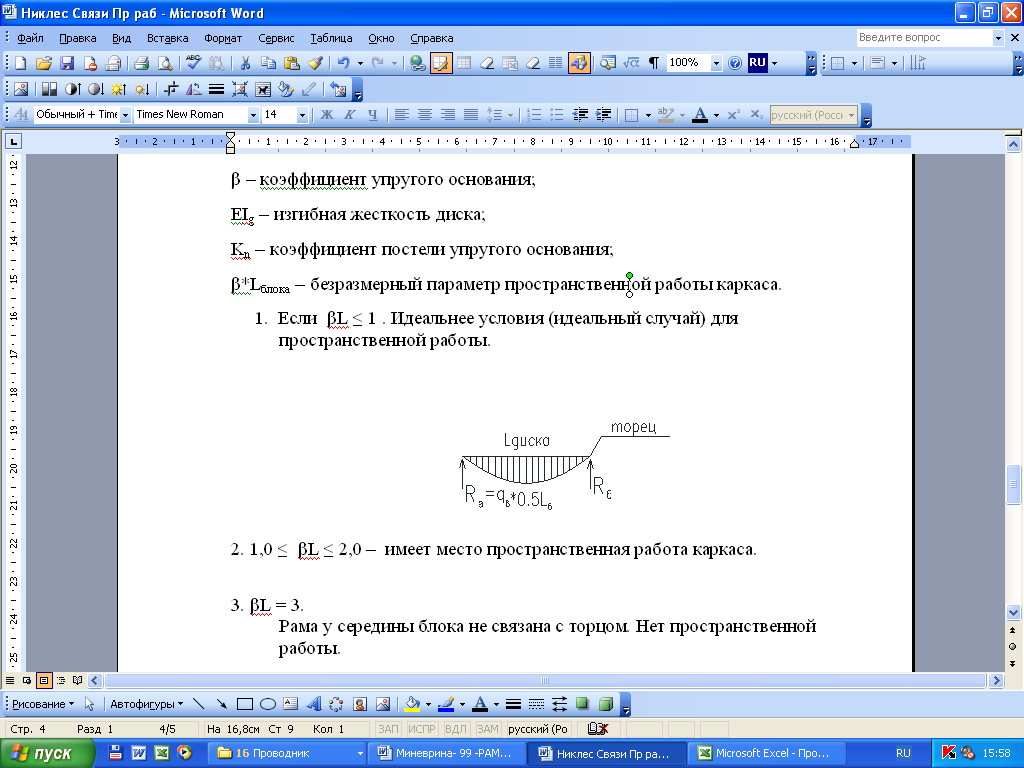Image resolution: width=1024 pixels, height=768 pixels.
Task: Insert equation square root icon
Action: tap(631, 63)
